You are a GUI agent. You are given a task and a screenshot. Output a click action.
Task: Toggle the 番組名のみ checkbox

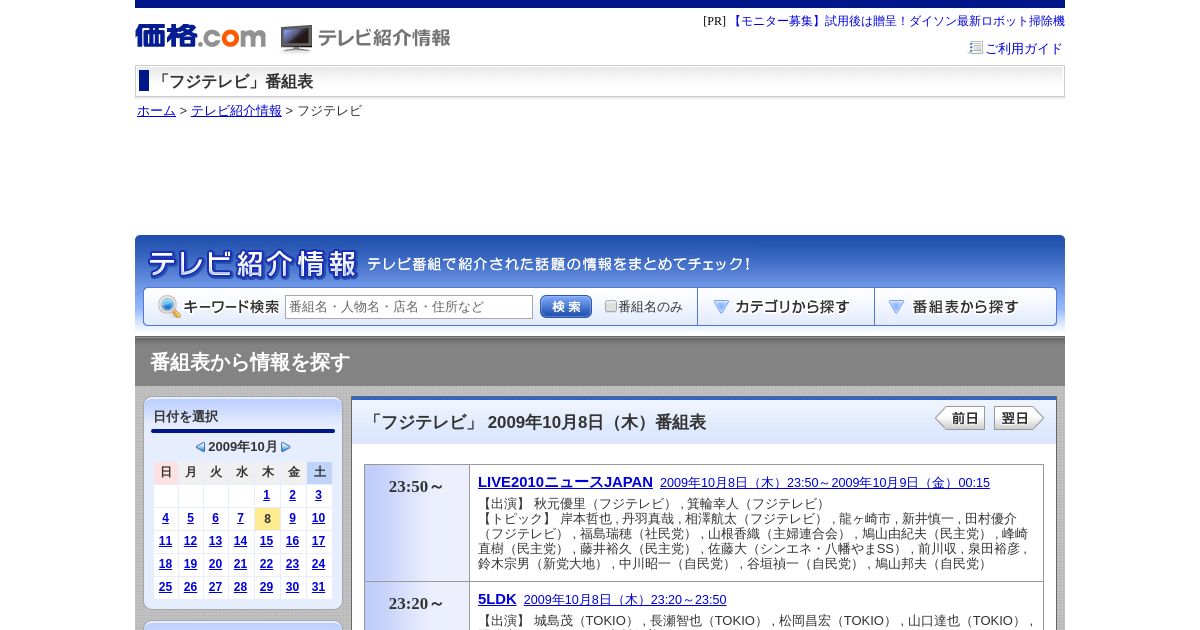[x=611, y=306]
